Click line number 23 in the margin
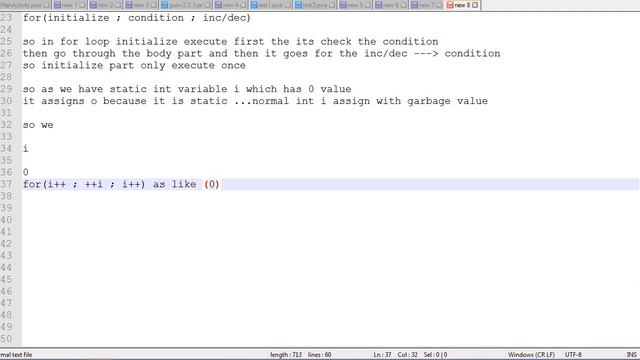 pyautogui.click(x=6, y=18)
